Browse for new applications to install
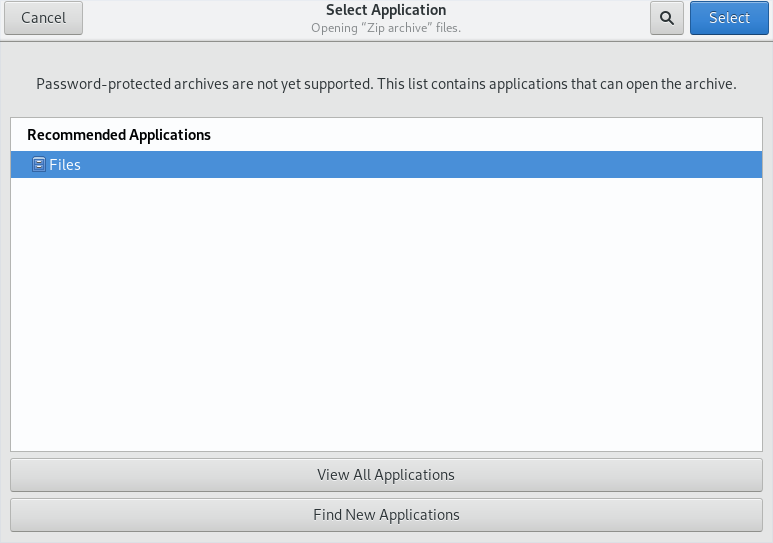 (x=386, y=515)
